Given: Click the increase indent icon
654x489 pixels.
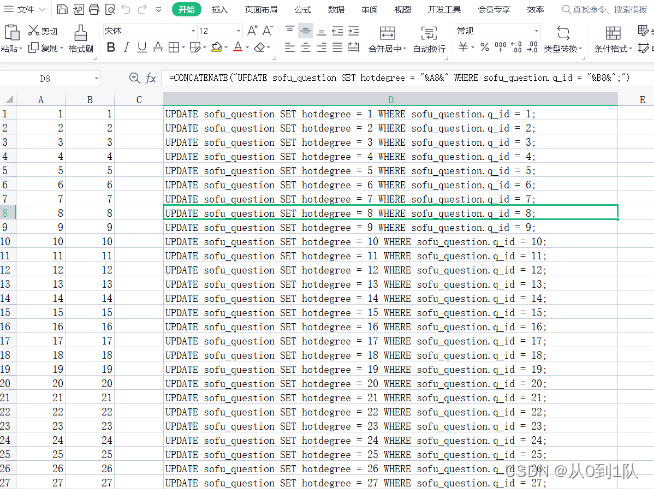Looking at the screenshot, I should 354,30.
